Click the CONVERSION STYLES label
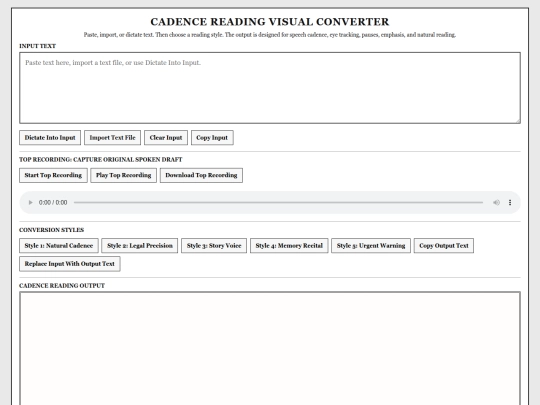 (52, 230)
